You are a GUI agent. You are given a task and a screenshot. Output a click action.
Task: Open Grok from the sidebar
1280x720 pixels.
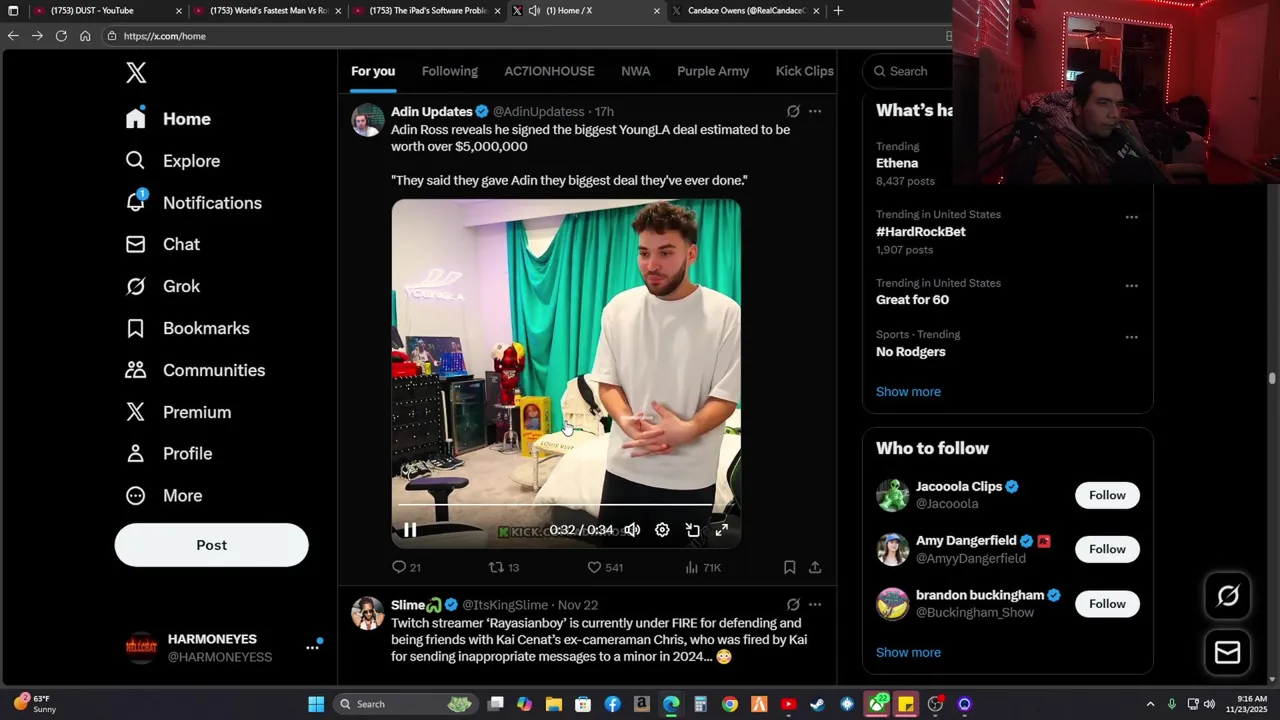click(x=162, y=286)
